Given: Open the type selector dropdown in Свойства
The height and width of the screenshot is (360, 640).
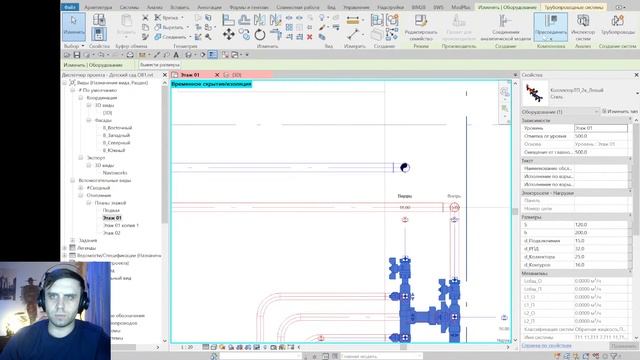Looking at the screenshot, I should (x=637, y=93).
